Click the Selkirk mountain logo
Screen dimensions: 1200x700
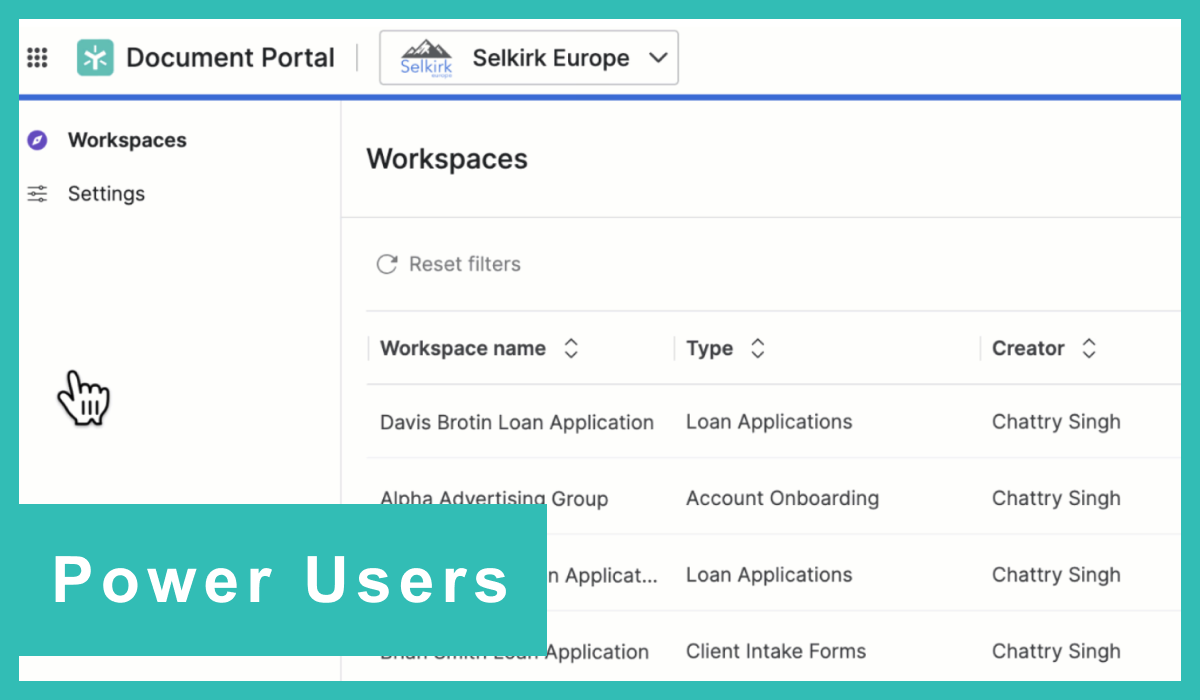coord(426,58)
